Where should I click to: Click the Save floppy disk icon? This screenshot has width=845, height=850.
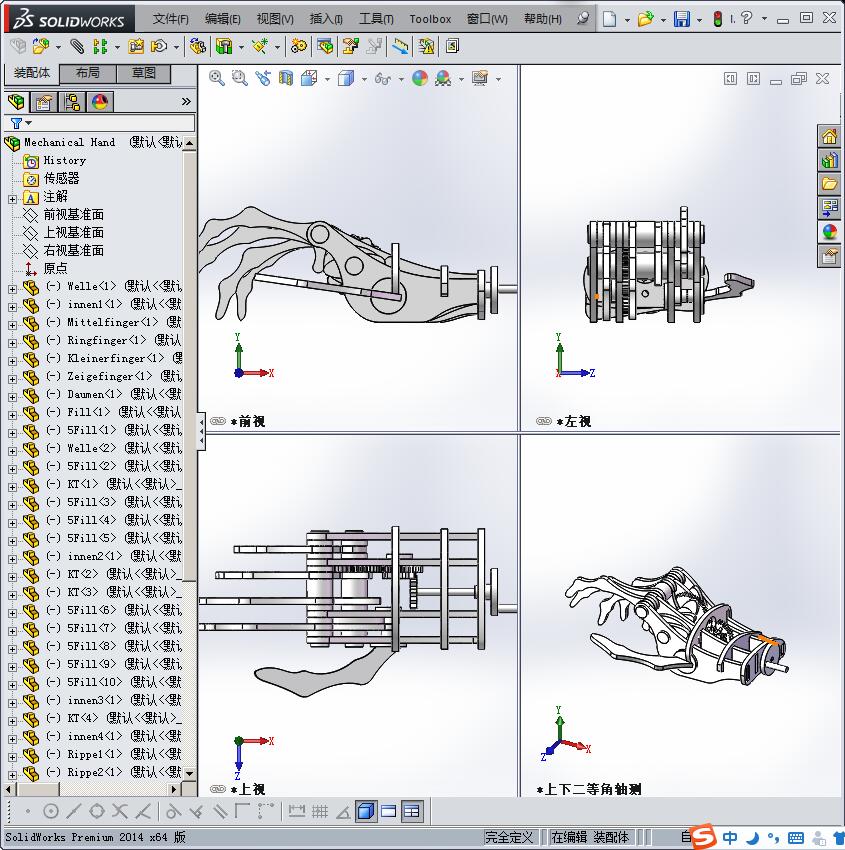pos(681,19)
